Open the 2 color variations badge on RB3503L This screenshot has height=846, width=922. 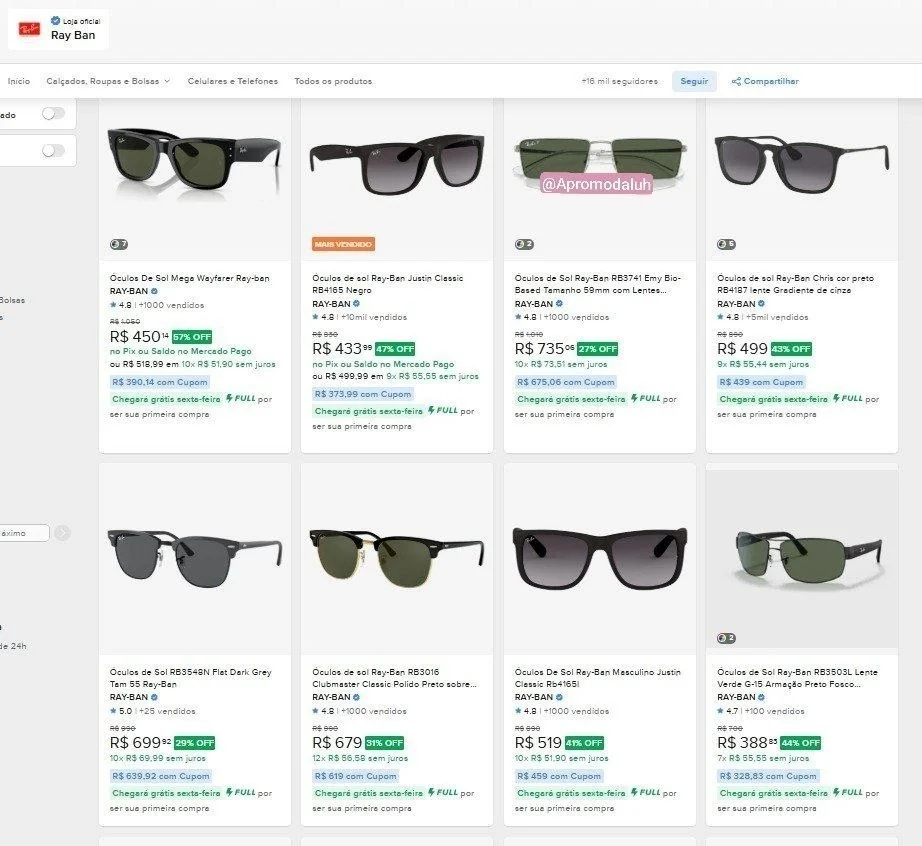click(x=726, y=638)
